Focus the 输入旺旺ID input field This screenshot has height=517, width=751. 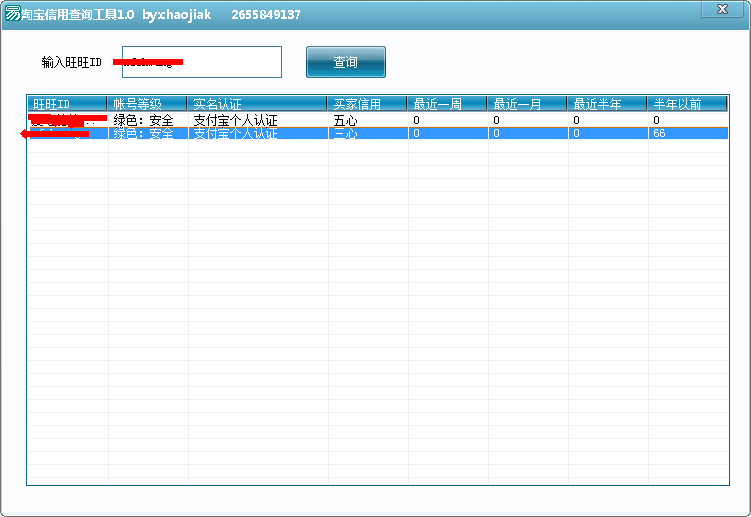coord(202,62)
